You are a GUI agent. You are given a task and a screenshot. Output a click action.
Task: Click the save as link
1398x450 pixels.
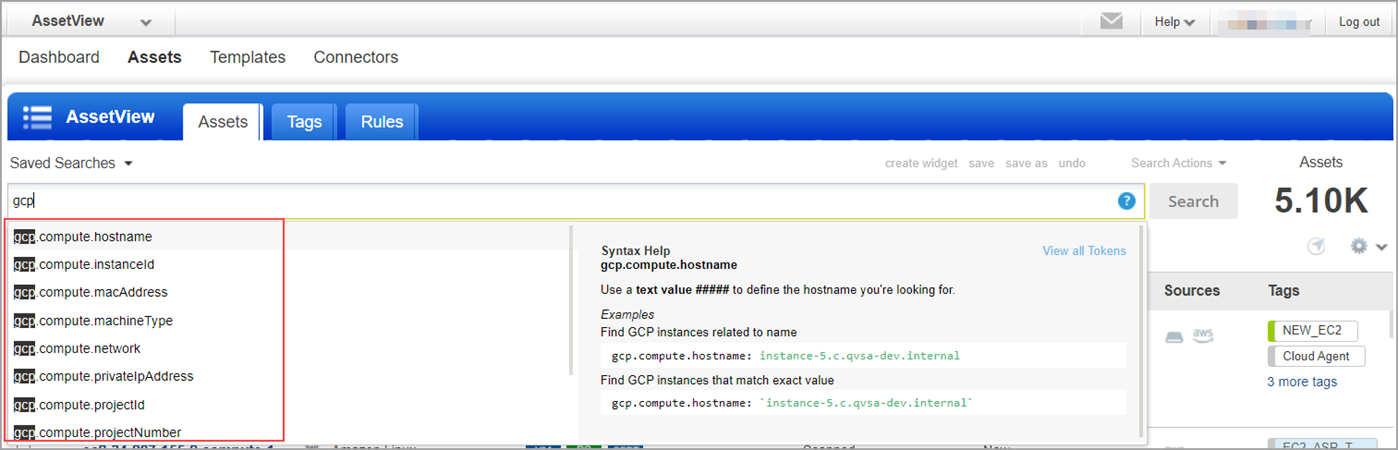click(x=1026, y=163)
